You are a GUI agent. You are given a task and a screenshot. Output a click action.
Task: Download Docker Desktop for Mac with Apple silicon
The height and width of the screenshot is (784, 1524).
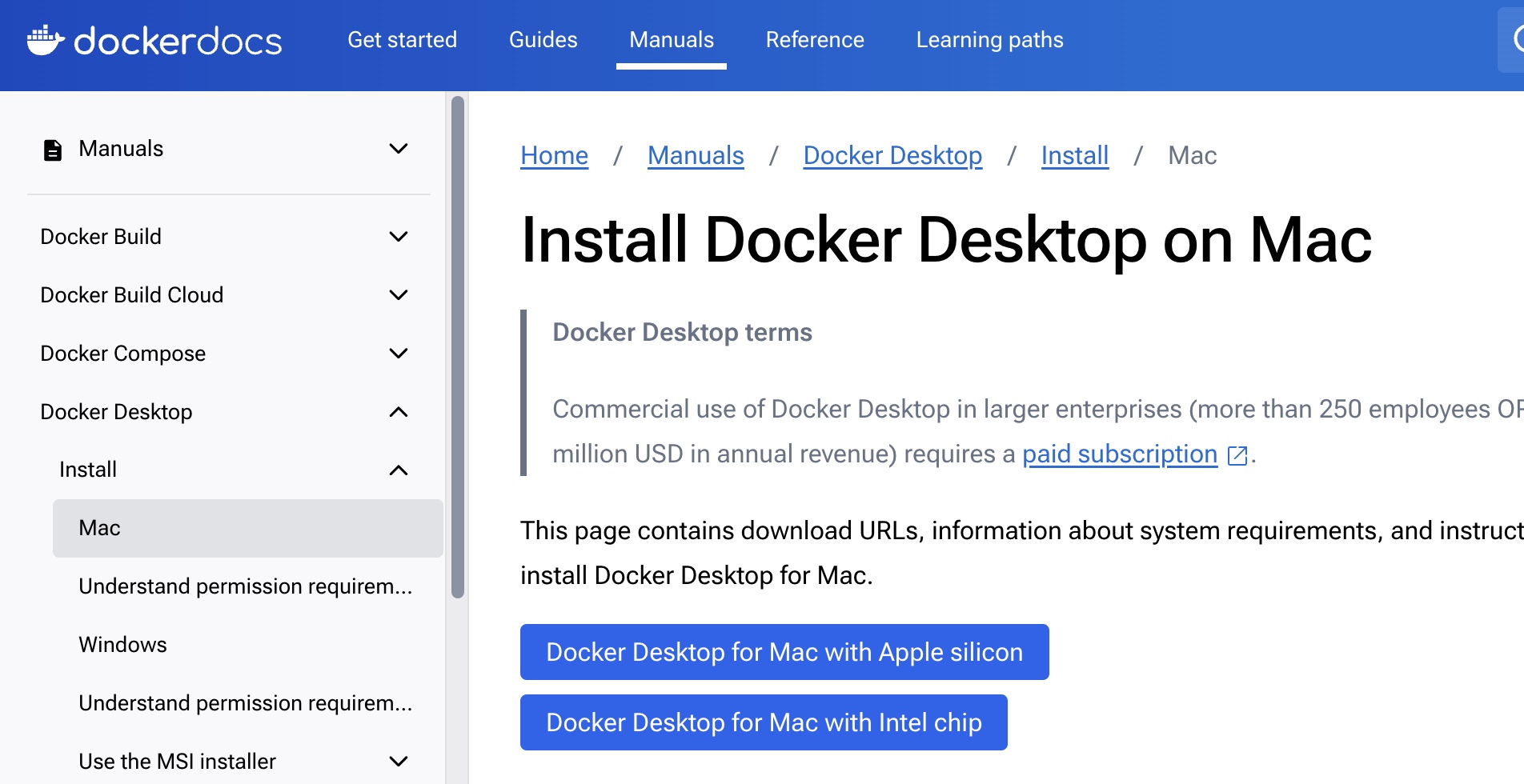click(x=784, y=652)
